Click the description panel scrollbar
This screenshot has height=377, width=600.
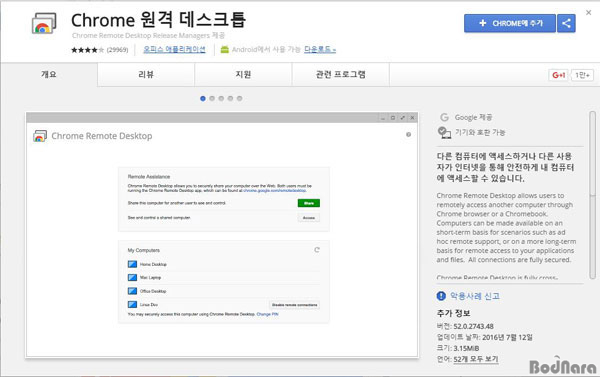pyautogui.click(x=592, y=195)
